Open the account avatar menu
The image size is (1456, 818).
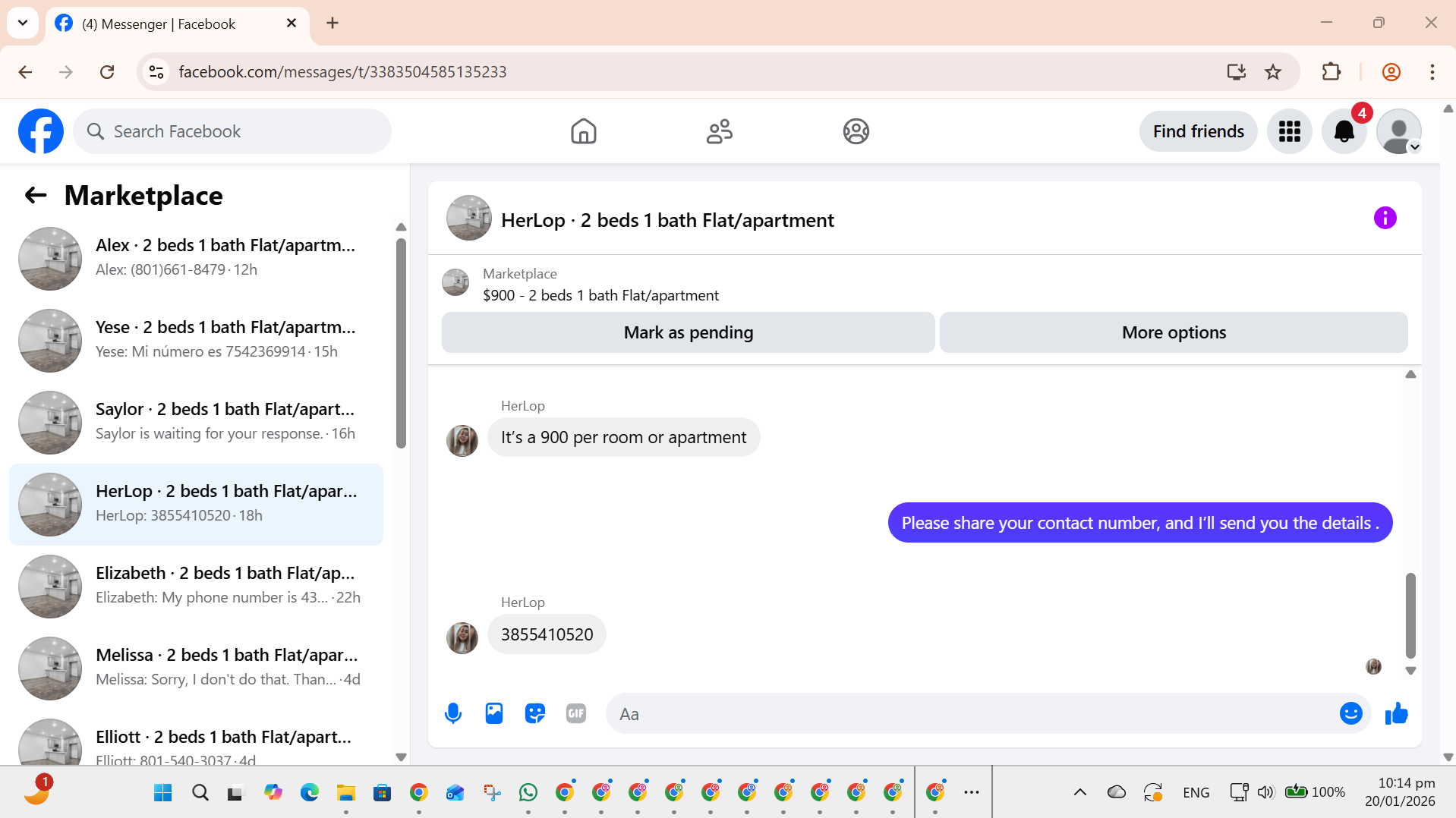1398,131
